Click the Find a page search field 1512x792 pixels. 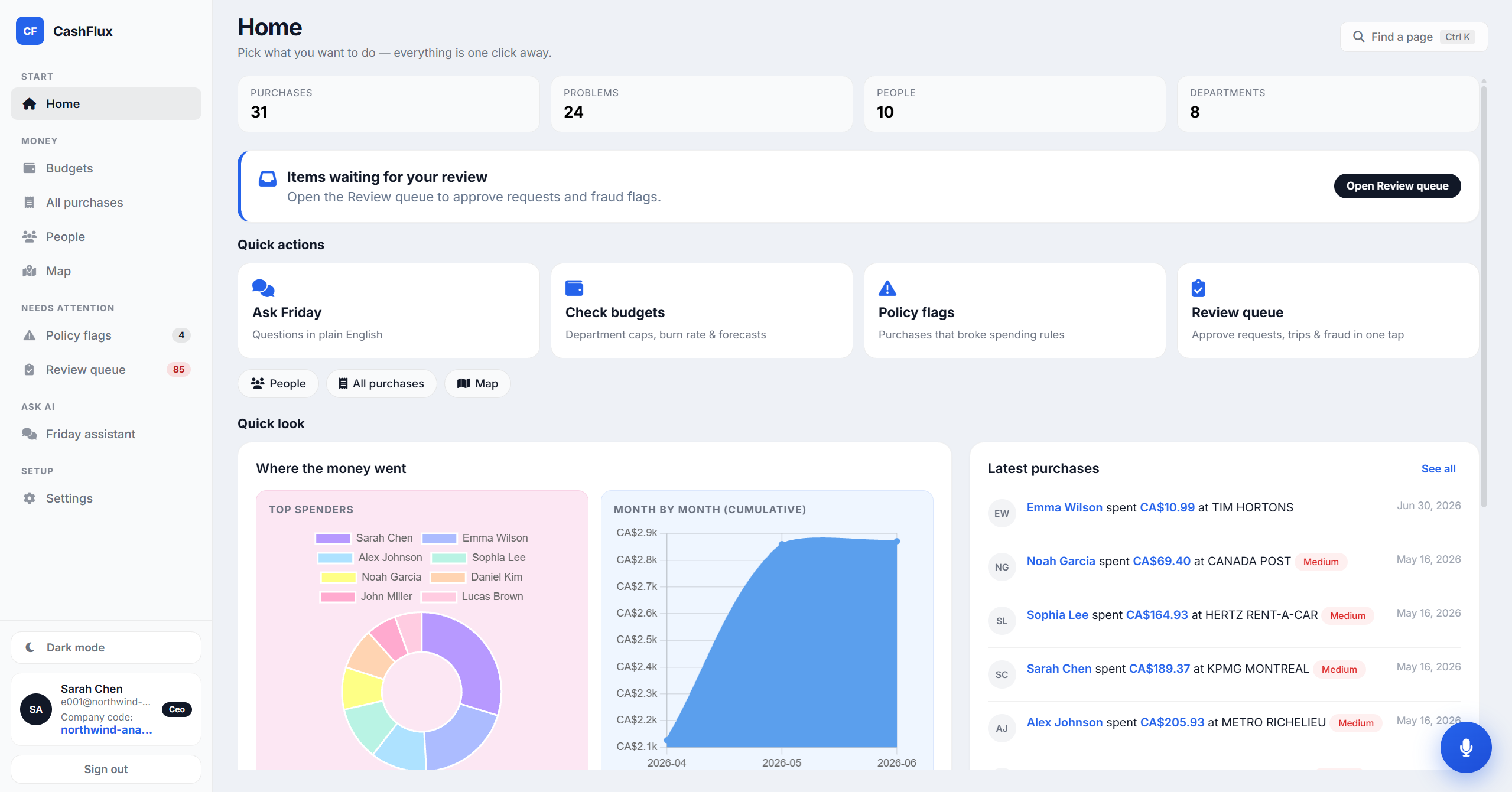1414,37
